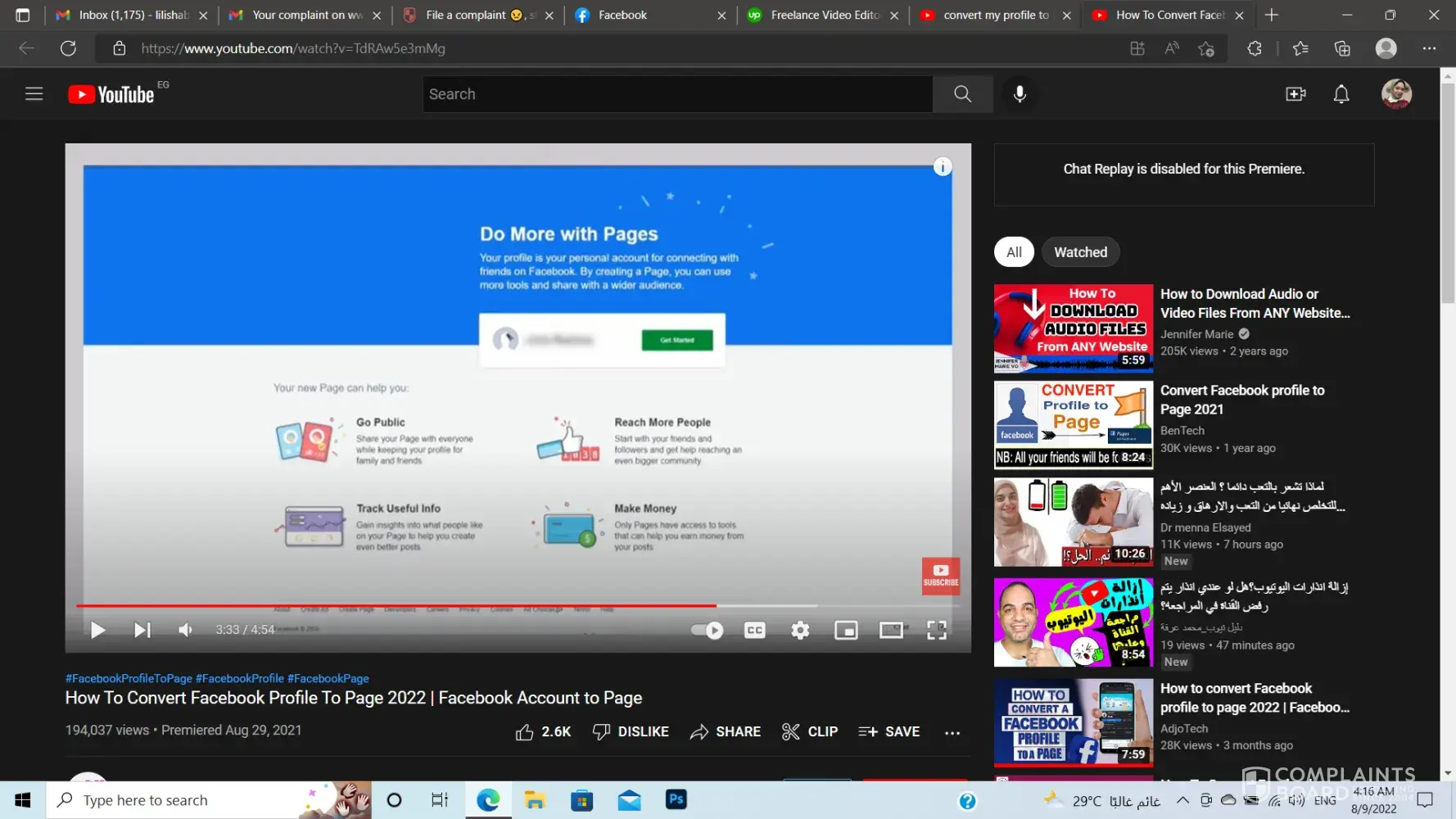Play the paused YouTube video
Viewport: 1456px width, 819px height.
(97, 630)
